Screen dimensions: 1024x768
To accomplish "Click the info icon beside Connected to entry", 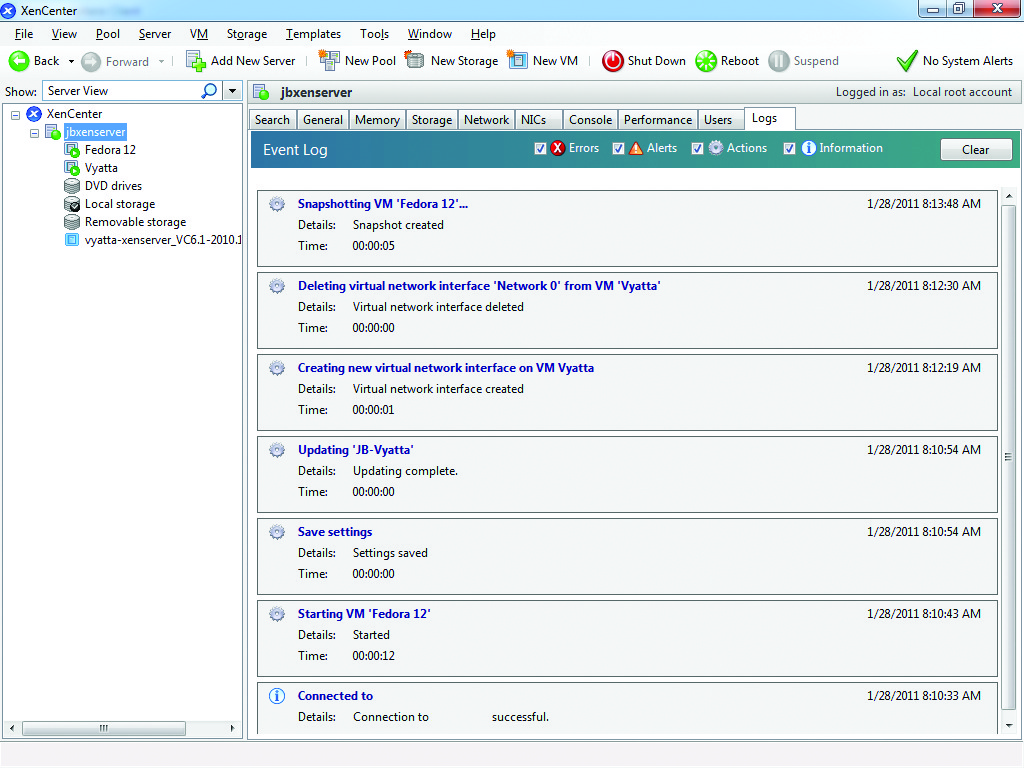I will (277, 696).
